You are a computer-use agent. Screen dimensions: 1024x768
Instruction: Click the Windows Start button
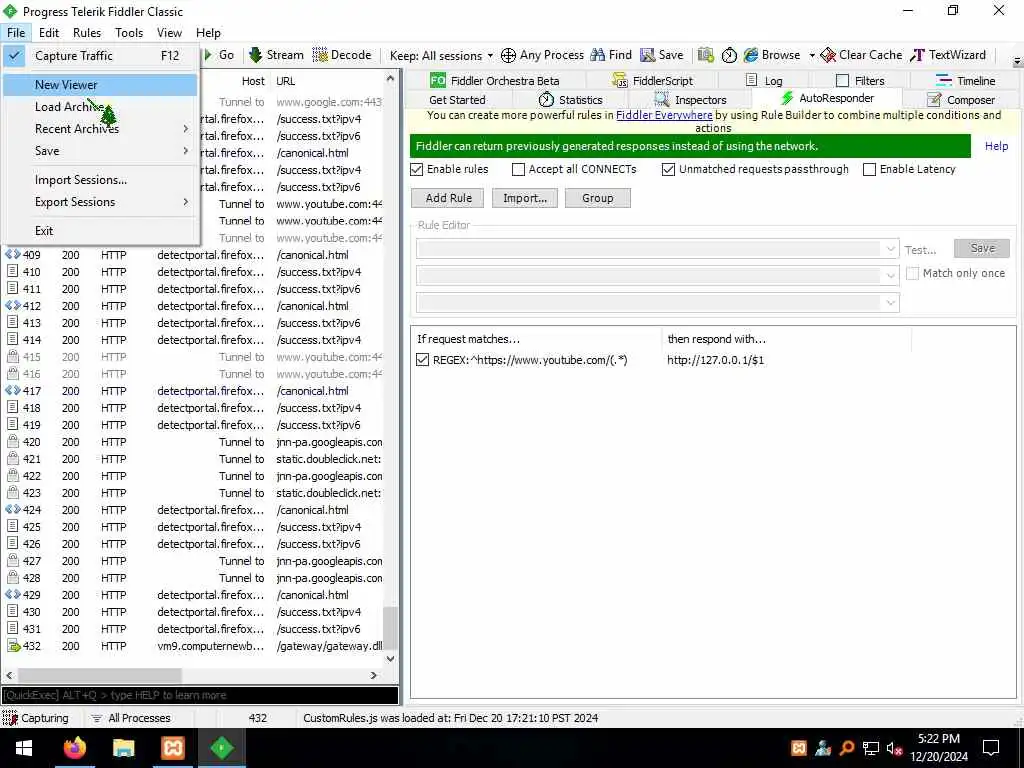point(24,748)
